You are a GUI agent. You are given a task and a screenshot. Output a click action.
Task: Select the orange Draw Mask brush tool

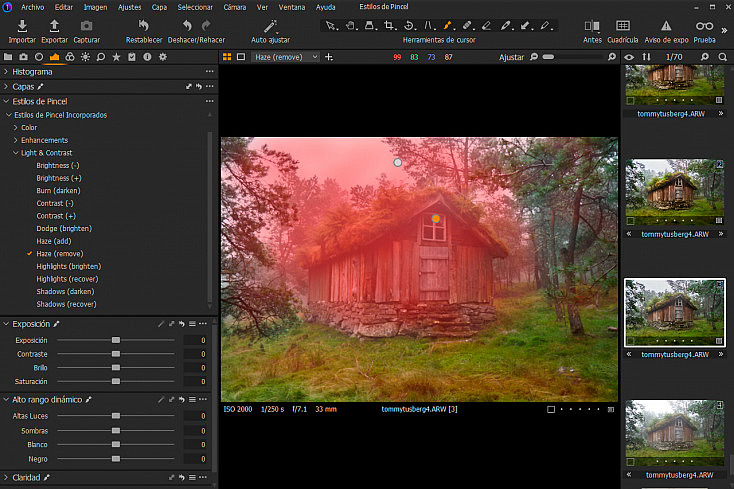[x=448, y=26]
